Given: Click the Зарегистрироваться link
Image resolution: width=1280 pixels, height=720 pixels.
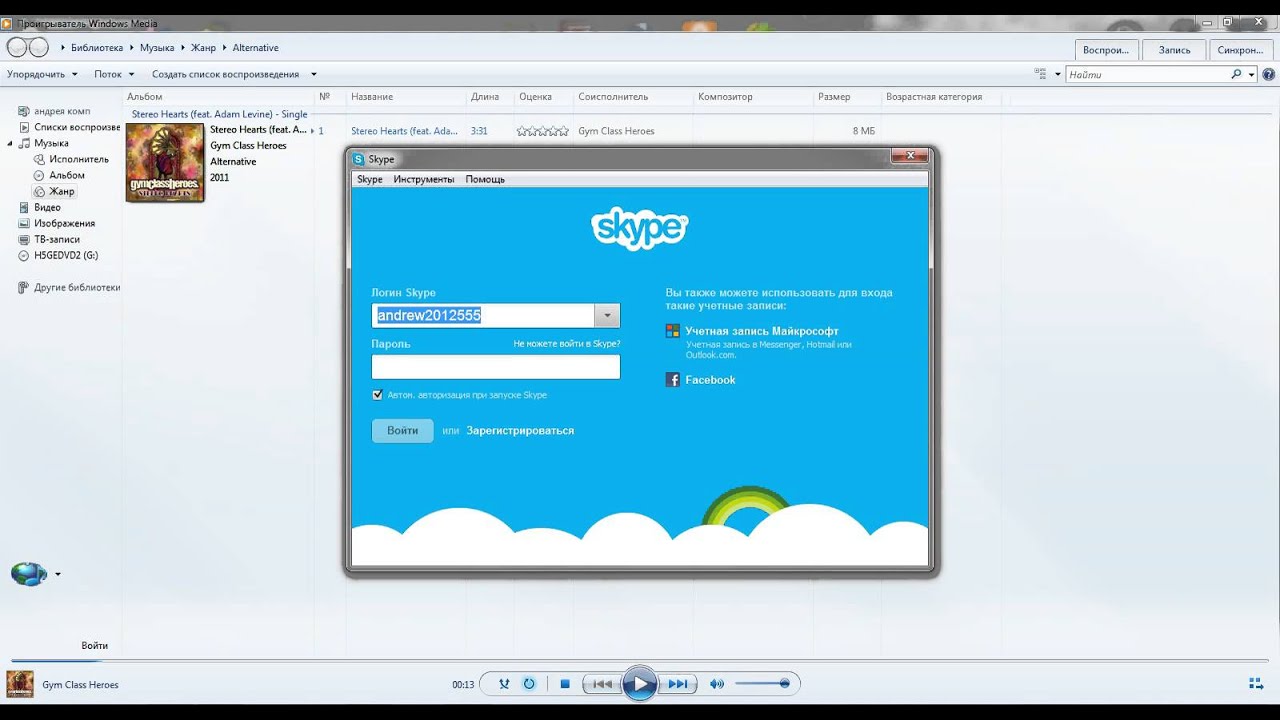Looking at the screenshot, I should tap(520, 431).
